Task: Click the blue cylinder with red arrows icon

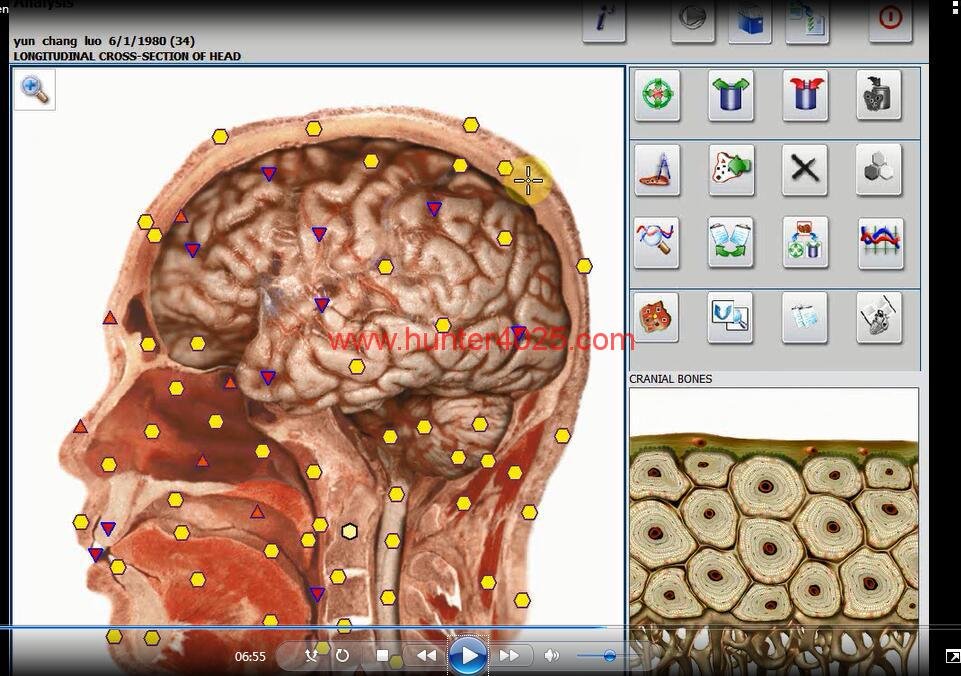Action: pos(805,96)
